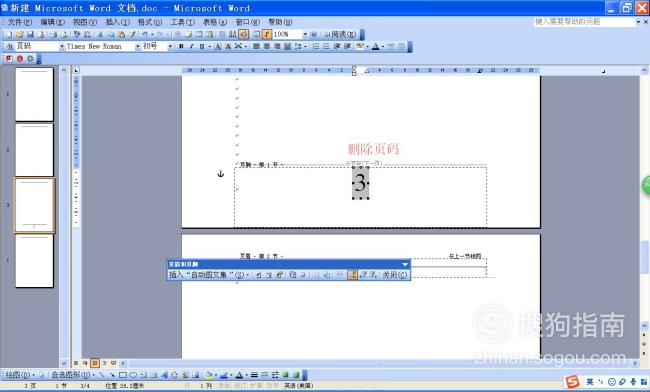The width and height of the screenshot is (650, 392).
Task: Select the Rectangle drawing tool
Action: coord(123,375)
